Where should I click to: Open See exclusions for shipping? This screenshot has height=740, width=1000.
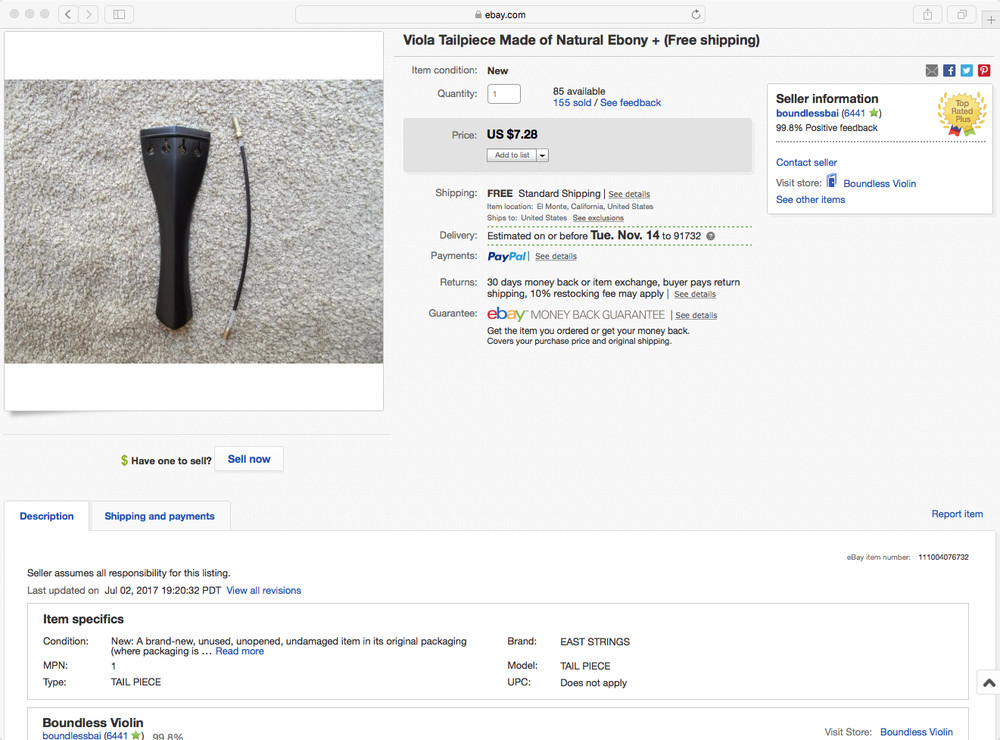coord(598,217)
